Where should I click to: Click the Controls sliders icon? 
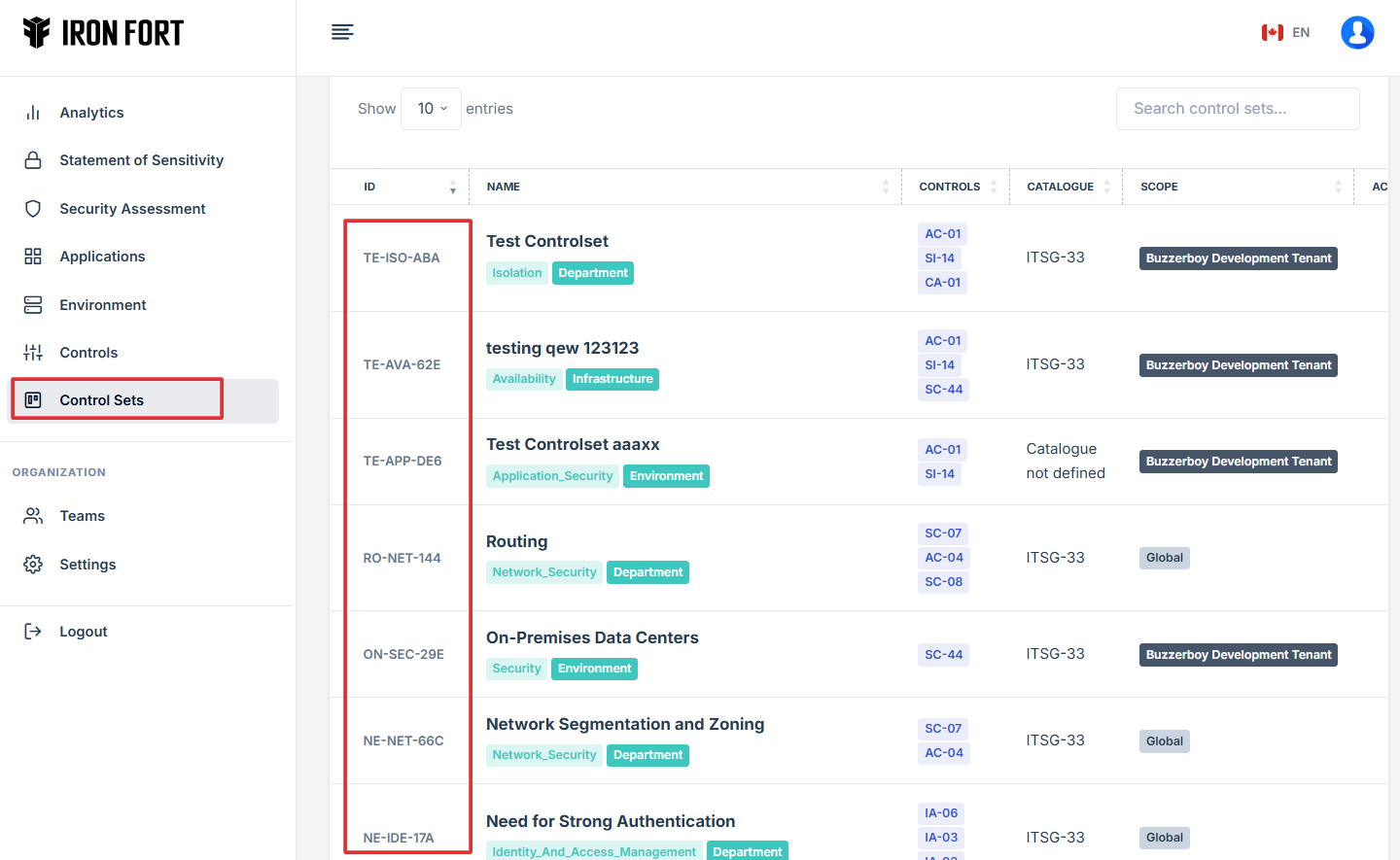33,353
